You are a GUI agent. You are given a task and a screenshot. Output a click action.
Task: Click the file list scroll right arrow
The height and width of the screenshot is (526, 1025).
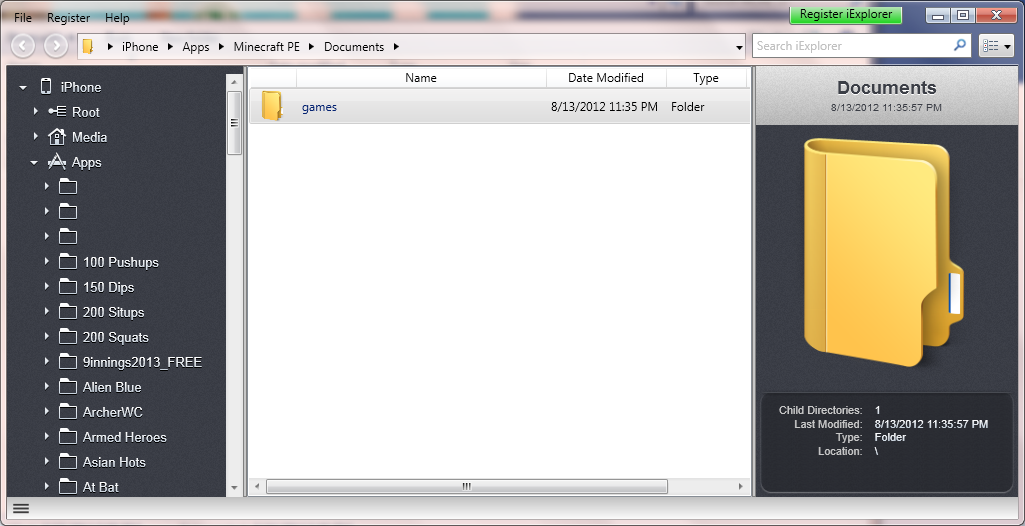tap(740, 487)
